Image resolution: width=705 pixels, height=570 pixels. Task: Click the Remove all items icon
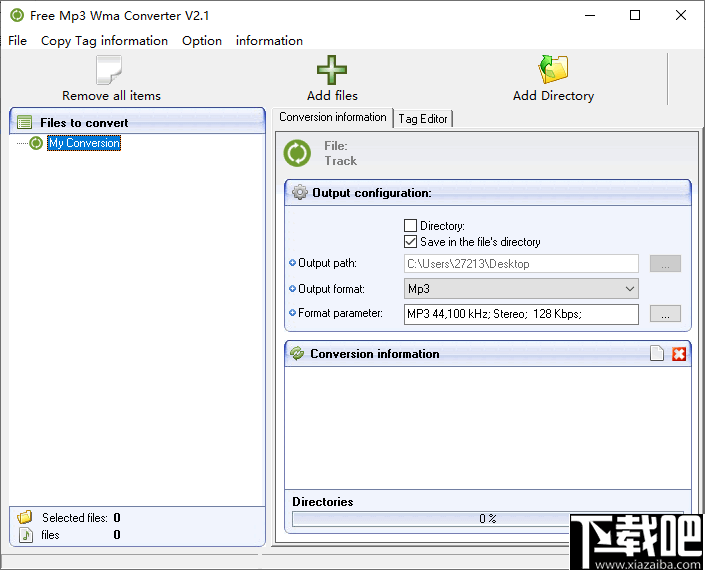pos(109,70)
